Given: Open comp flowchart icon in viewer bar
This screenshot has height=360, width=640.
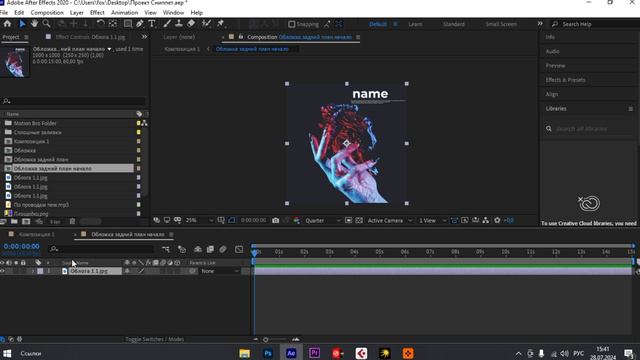Looking at the screenshot, I should 486,220.
